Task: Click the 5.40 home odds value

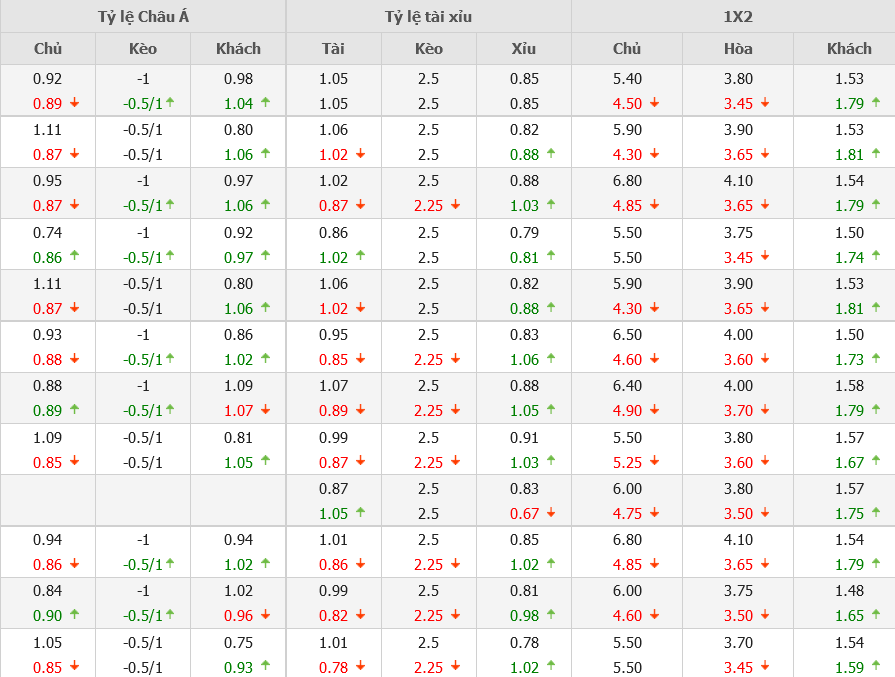Action: (626, 78)
